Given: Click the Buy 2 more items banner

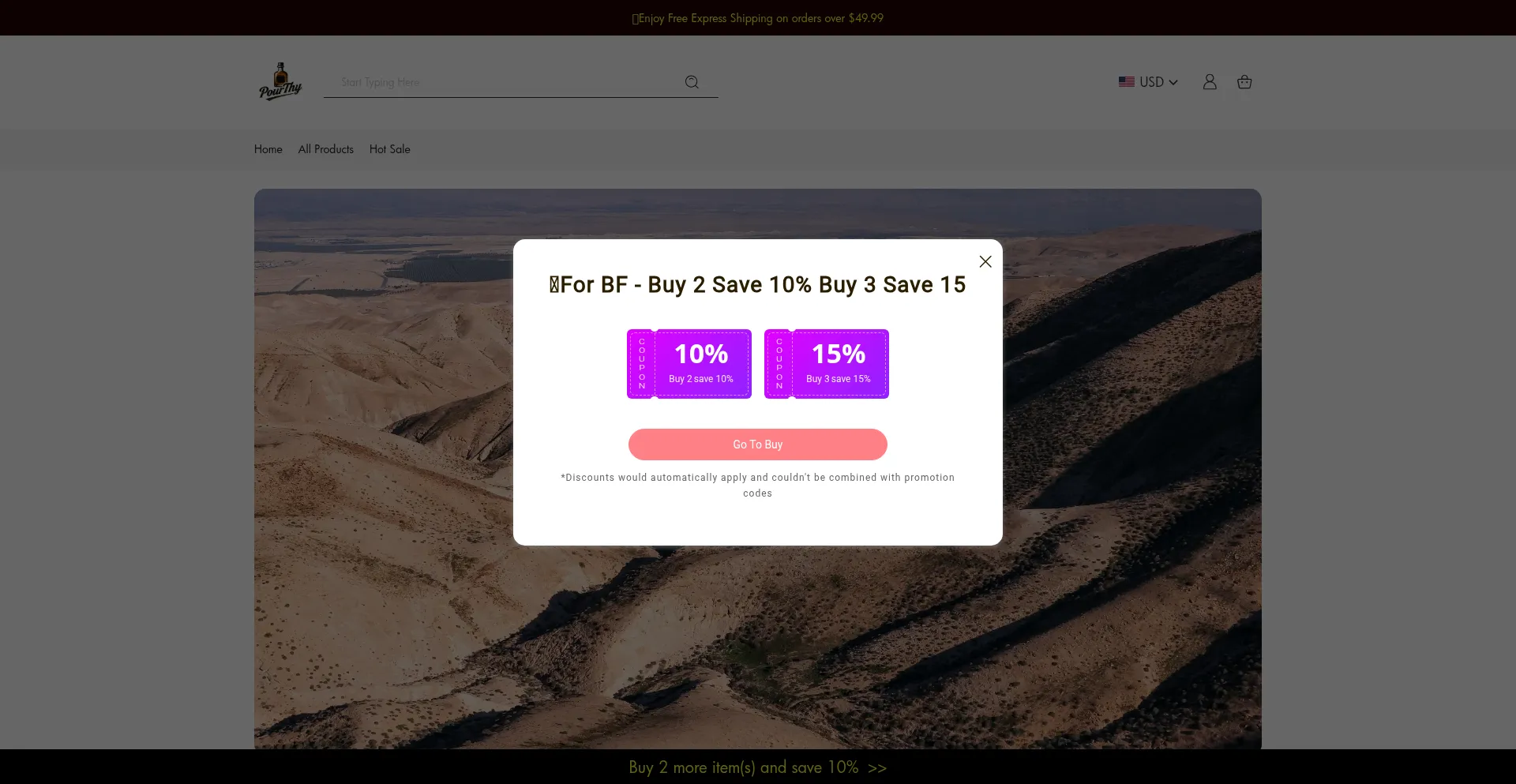Looking at the screenshot, I should (x=758, y=767).
